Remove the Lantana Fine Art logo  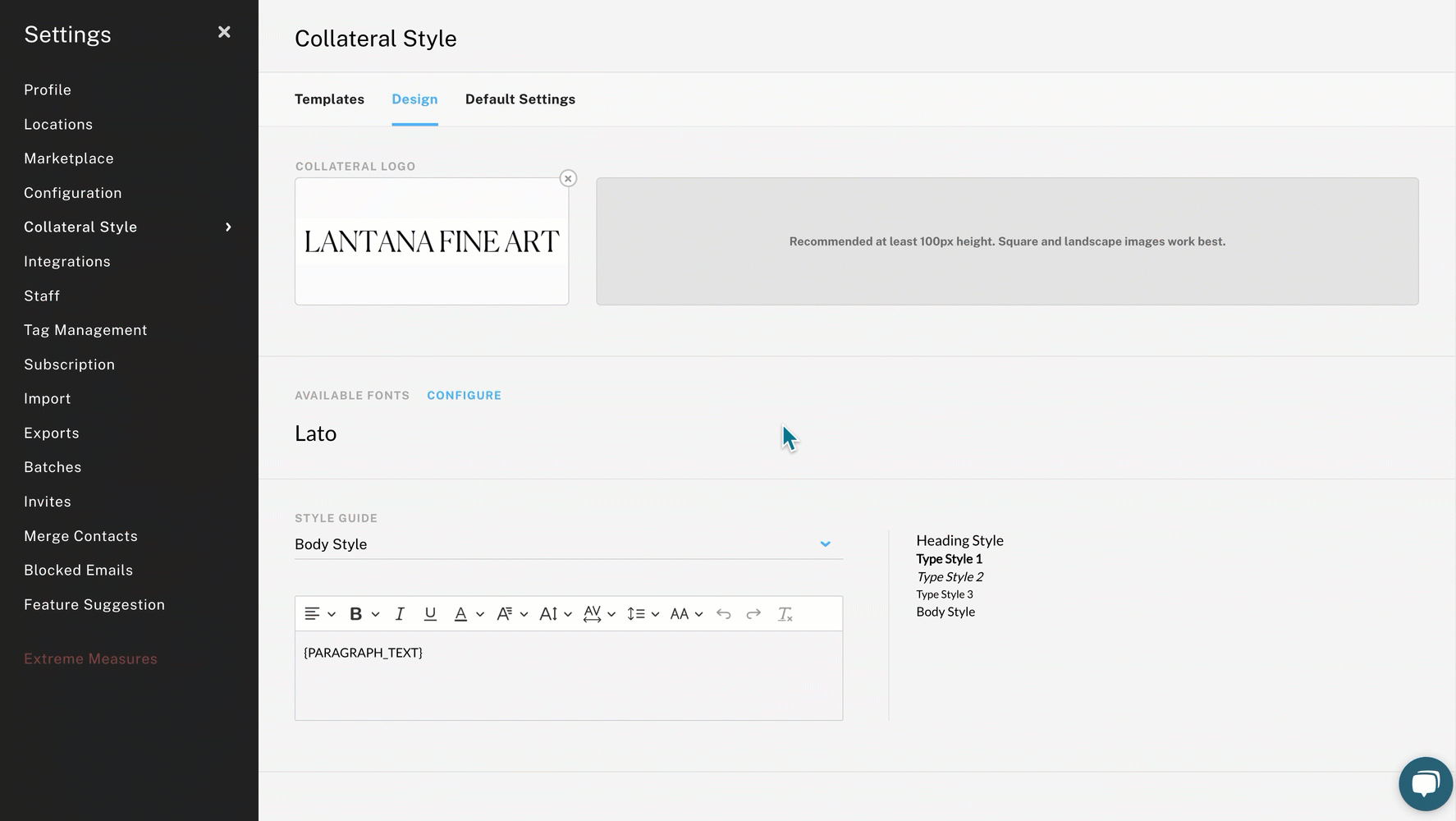tap(568, 178)
